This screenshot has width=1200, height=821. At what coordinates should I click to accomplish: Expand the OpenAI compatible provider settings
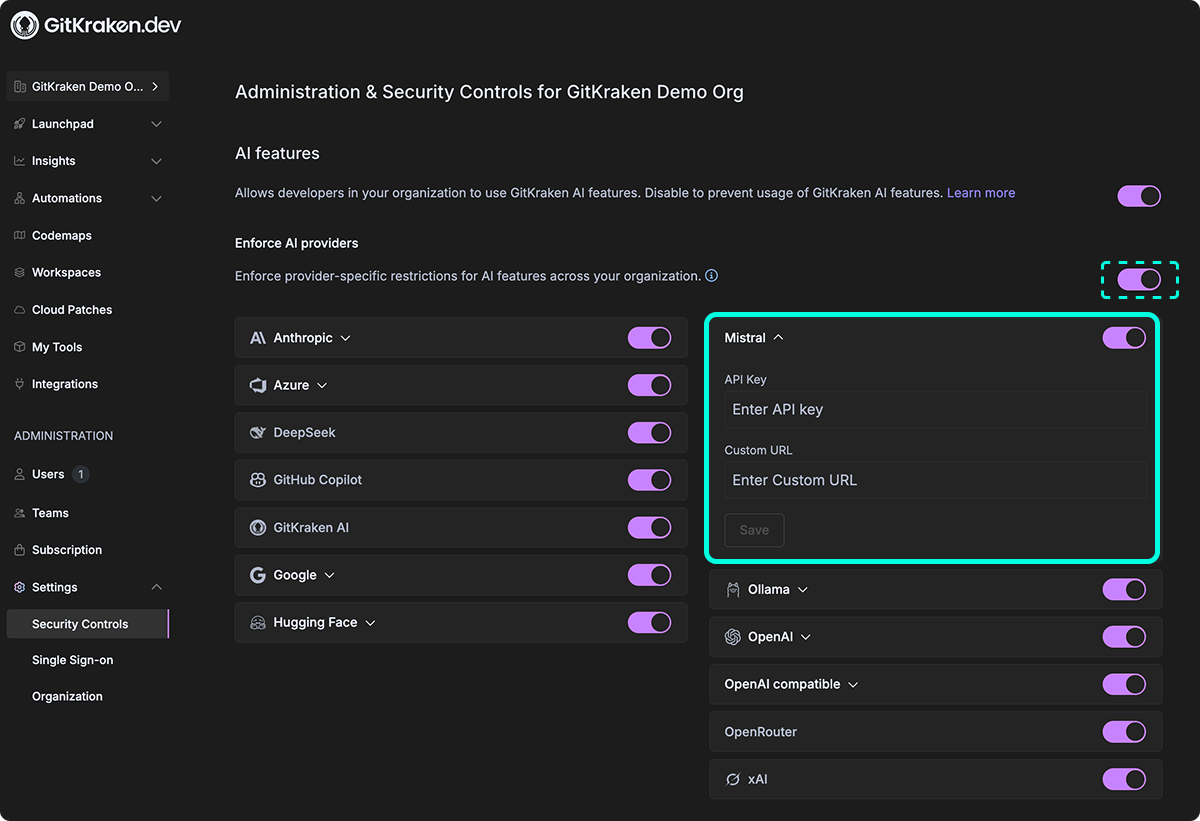[853, 684]
